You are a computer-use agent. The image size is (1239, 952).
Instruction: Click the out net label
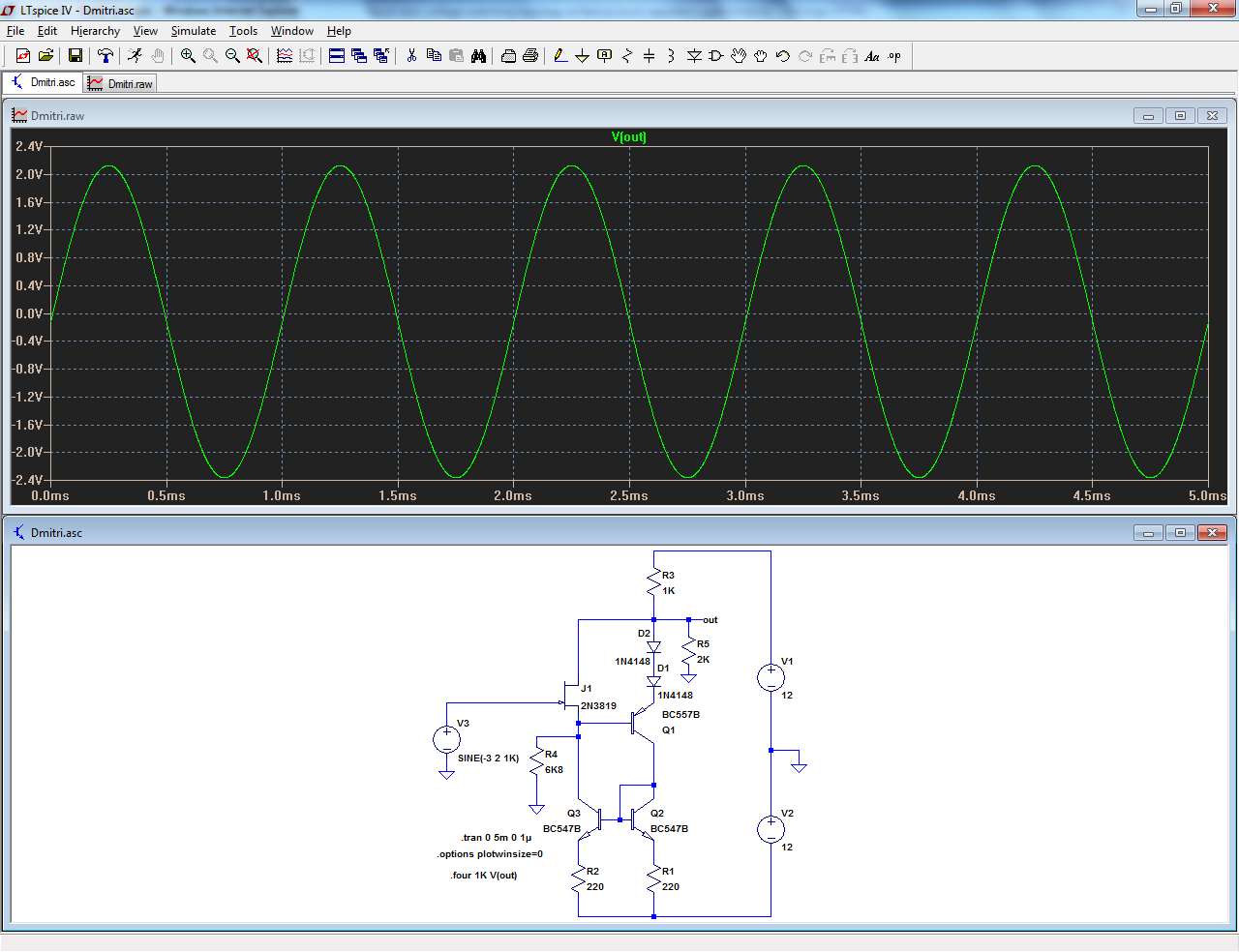710,620
